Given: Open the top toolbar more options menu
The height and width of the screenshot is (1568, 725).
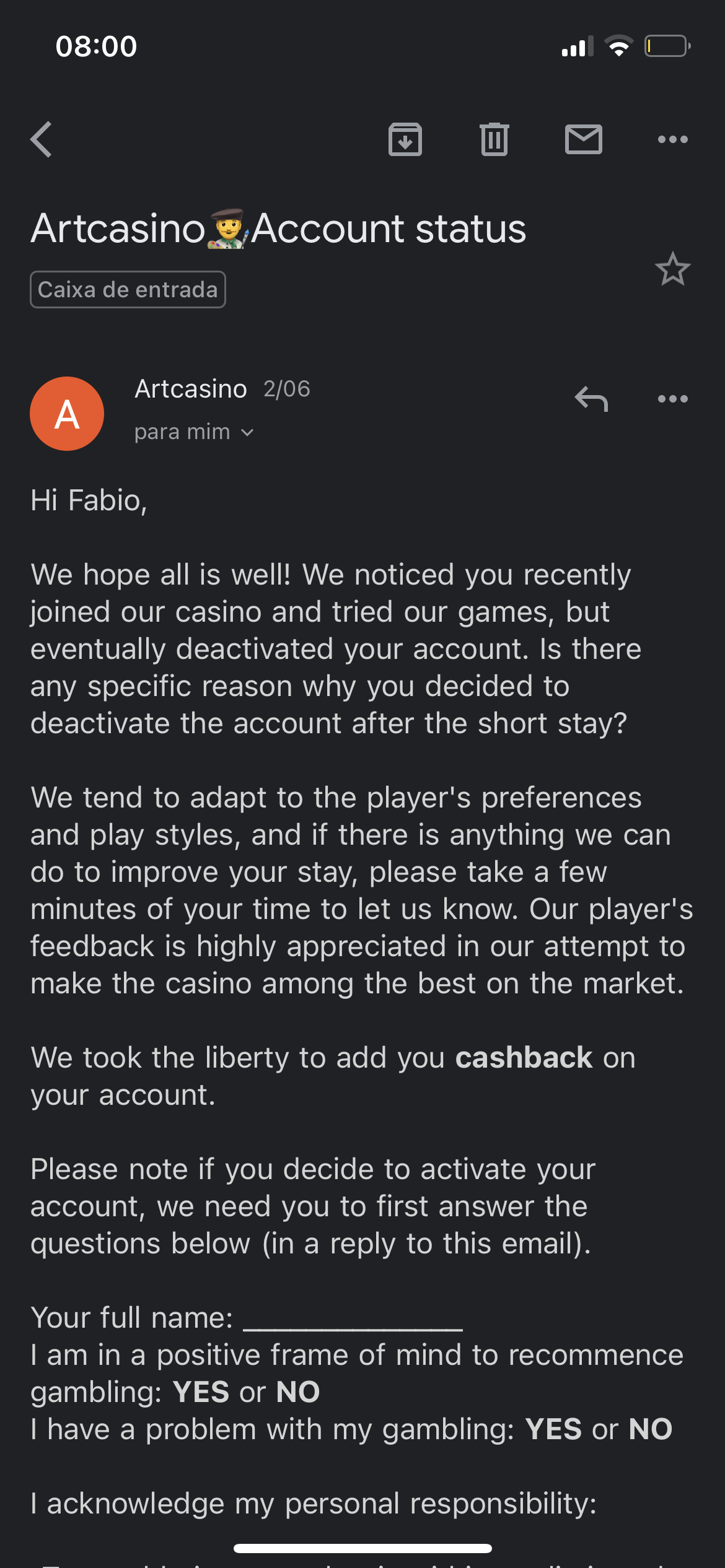Looking at the screenshot, I should [x=672, y=139].
